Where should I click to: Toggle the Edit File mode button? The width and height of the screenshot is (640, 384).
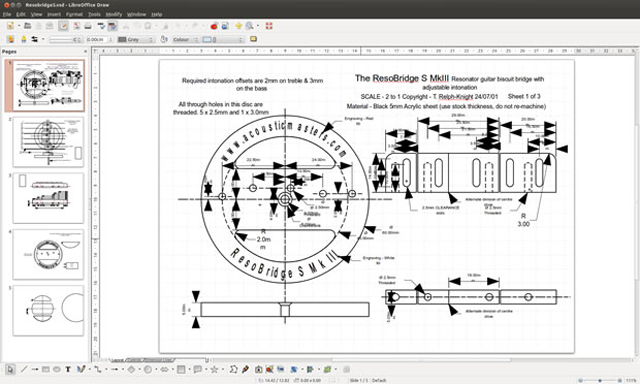pos(63,26)
